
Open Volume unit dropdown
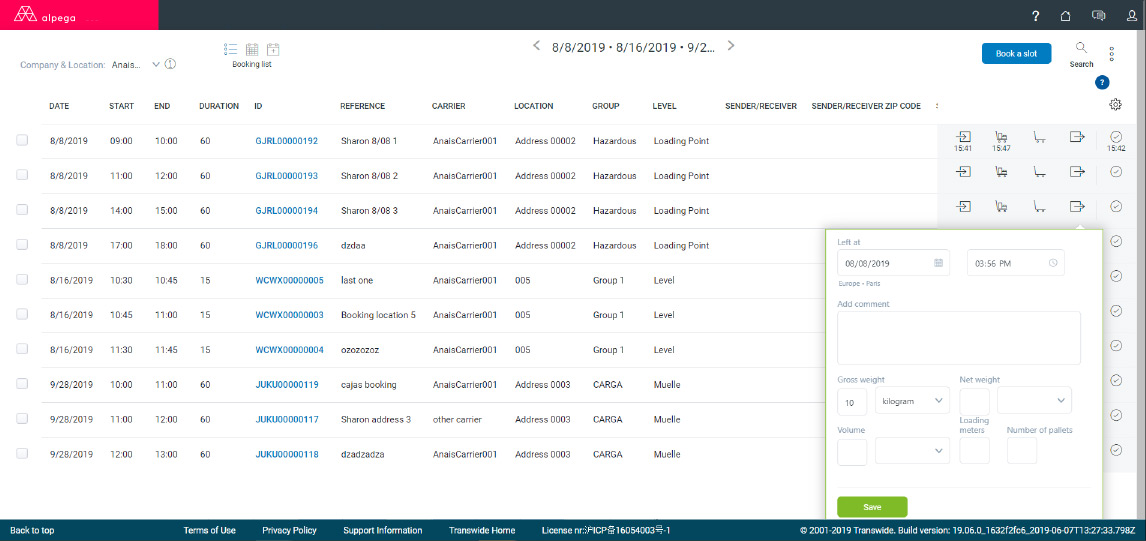(x=912, y=451)
